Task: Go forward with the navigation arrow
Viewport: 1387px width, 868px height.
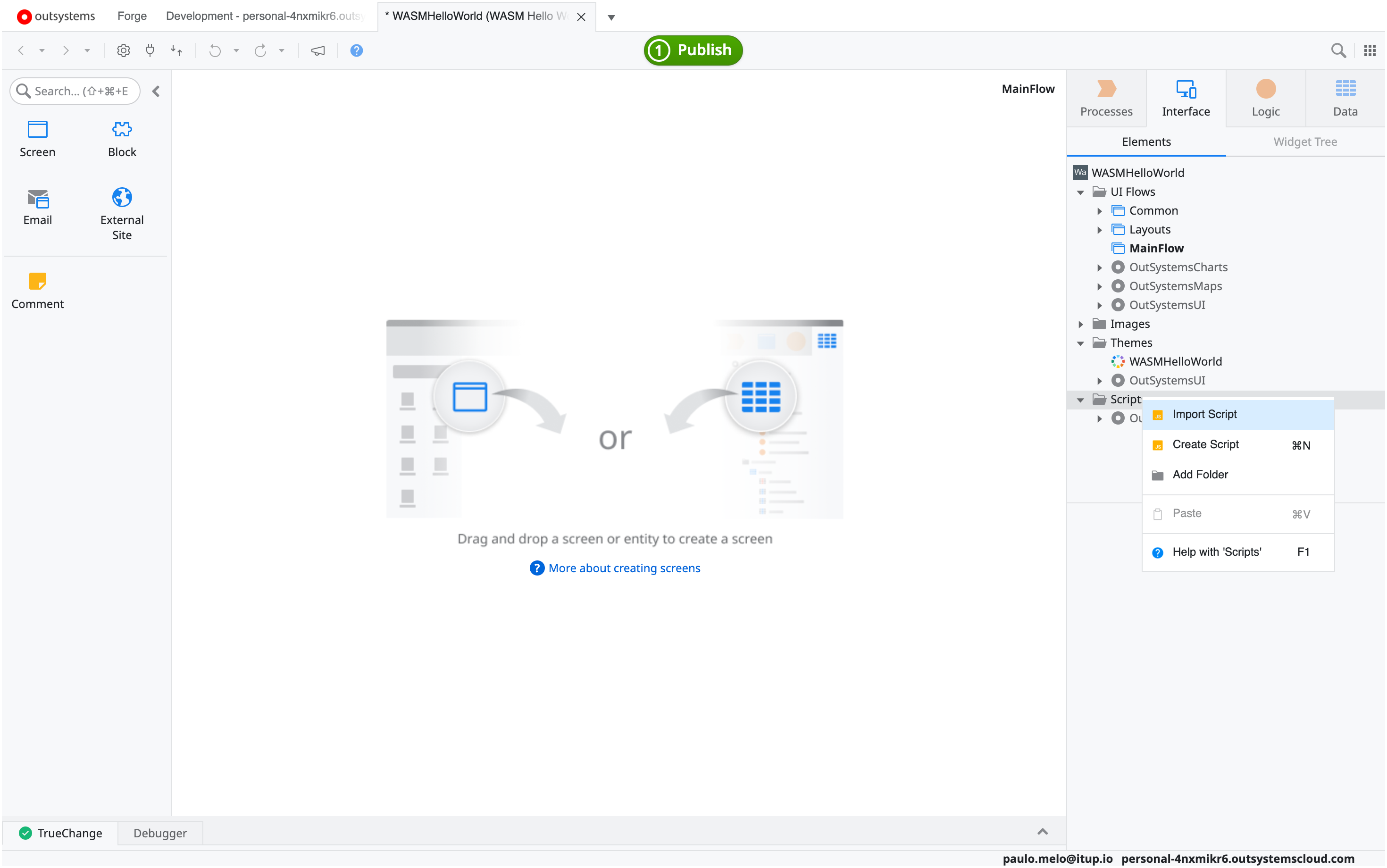Action: (x=66, y=50)
